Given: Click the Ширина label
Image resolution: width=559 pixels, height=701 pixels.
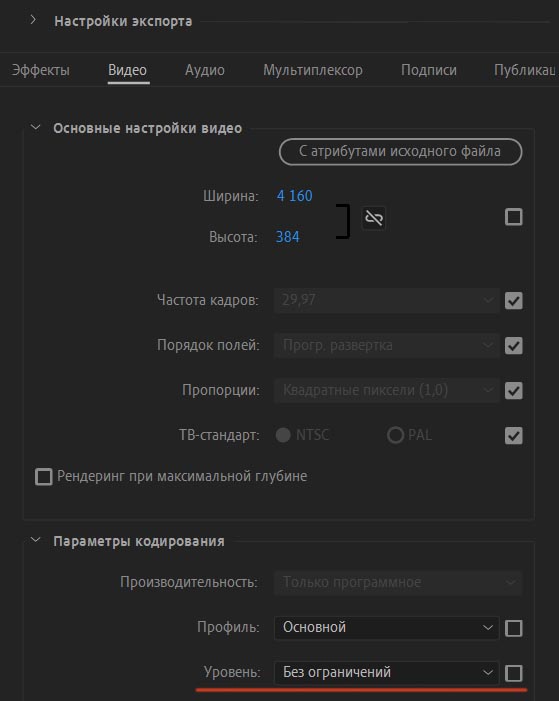Looking at the screenshot, I should pos(231,196).
